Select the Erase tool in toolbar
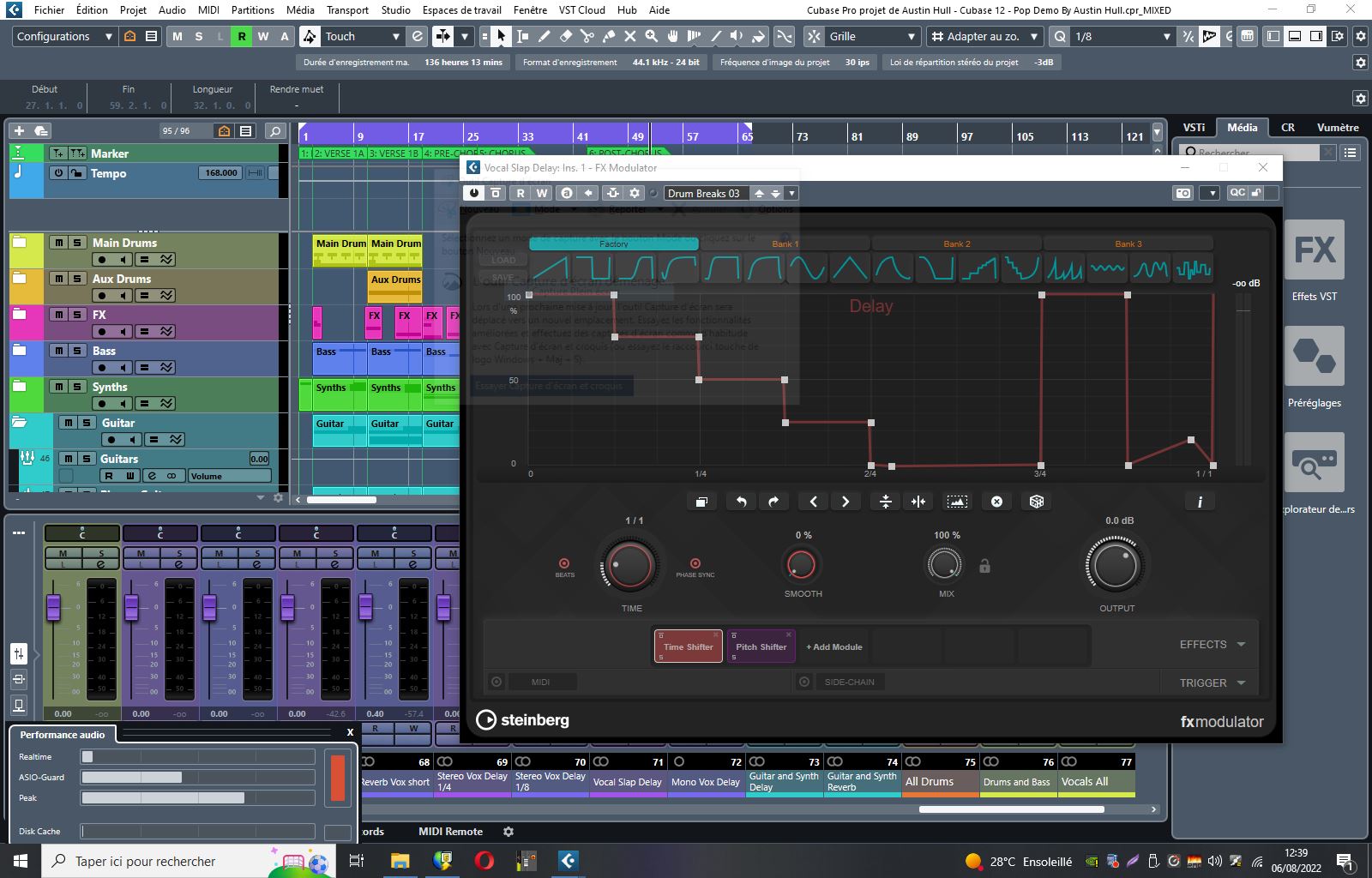 pos(565,36)
